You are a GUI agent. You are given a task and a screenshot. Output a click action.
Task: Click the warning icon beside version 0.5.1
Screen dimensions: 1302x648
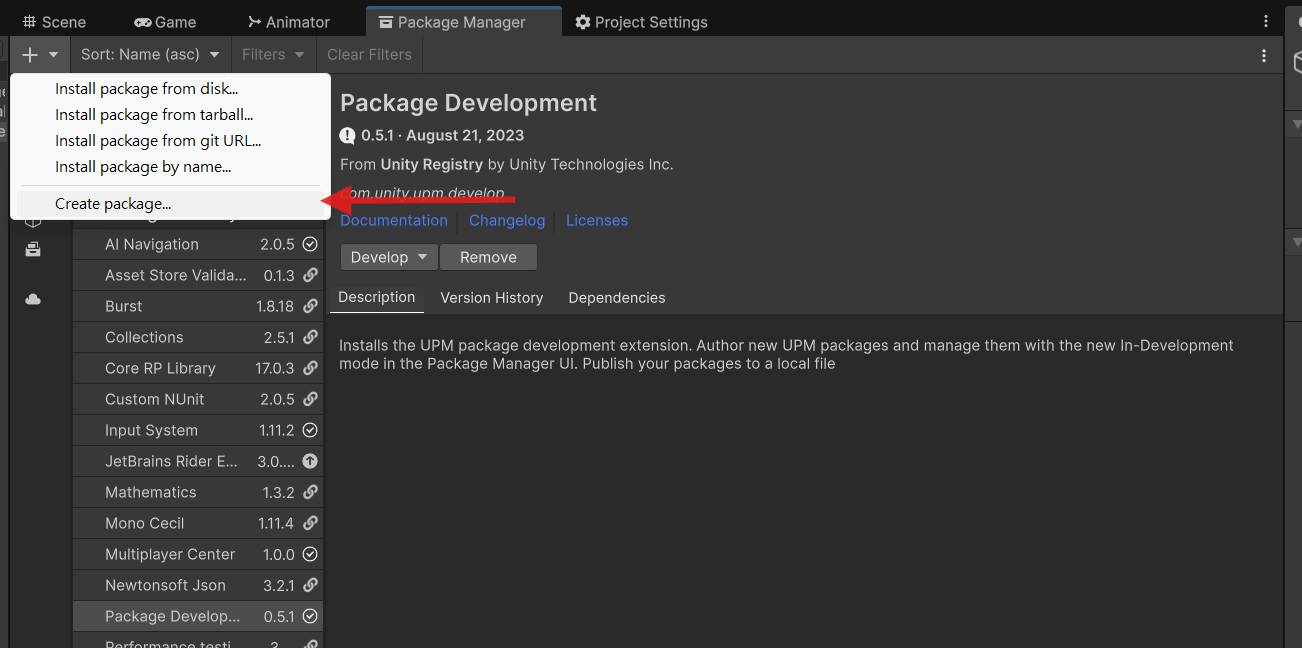tap(347, 134)
